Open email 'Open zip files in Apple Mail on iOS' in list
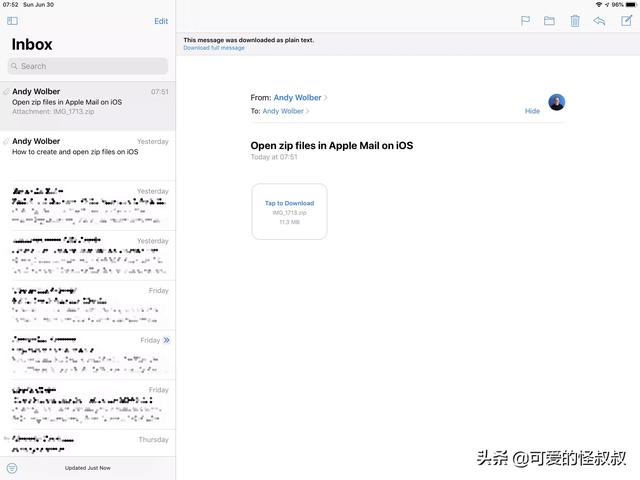640x480 pixels. coord(88,106)
